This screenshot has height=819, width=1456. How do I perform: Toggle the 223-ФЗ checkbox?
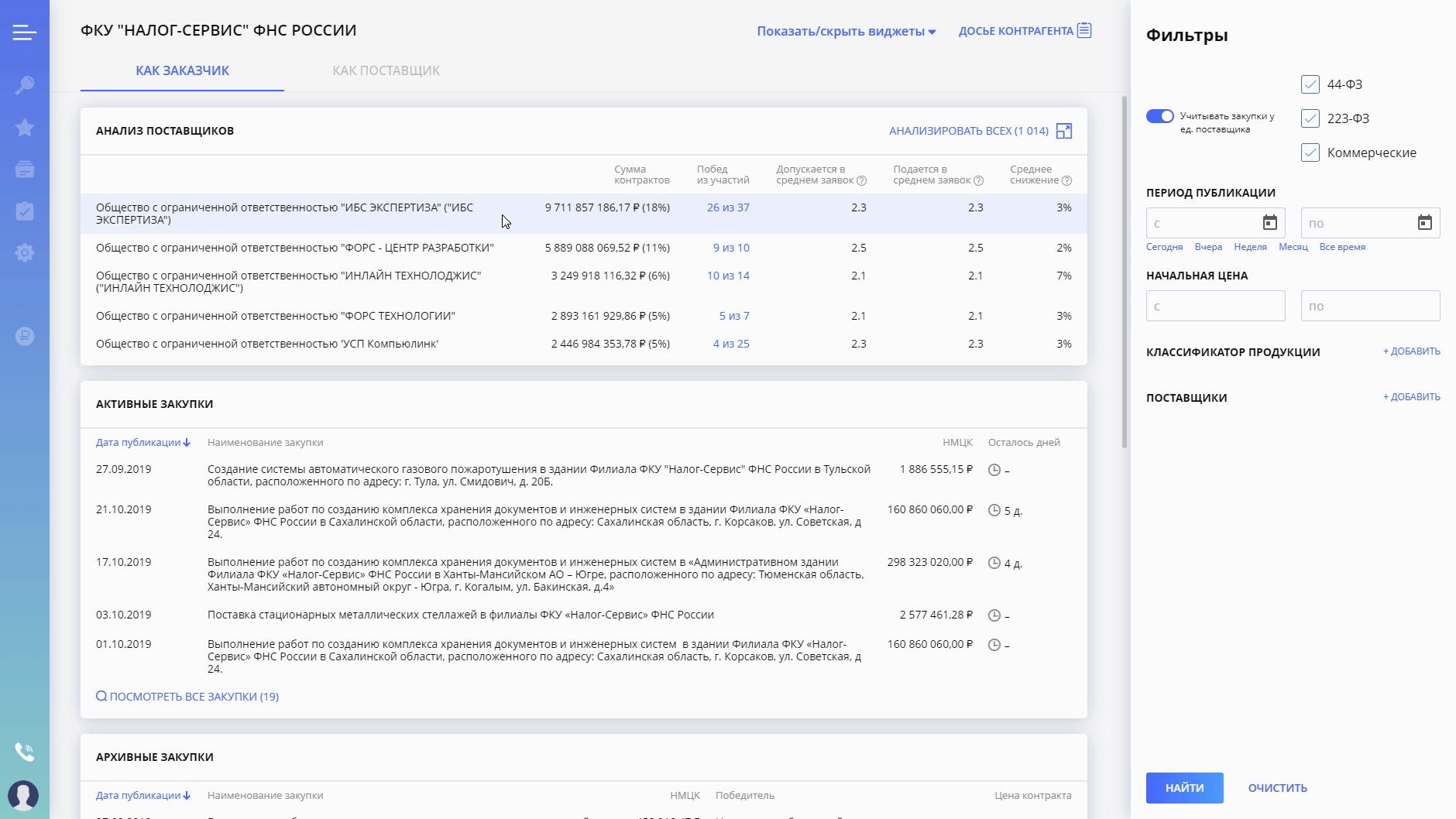click(x=1310, y=118)
